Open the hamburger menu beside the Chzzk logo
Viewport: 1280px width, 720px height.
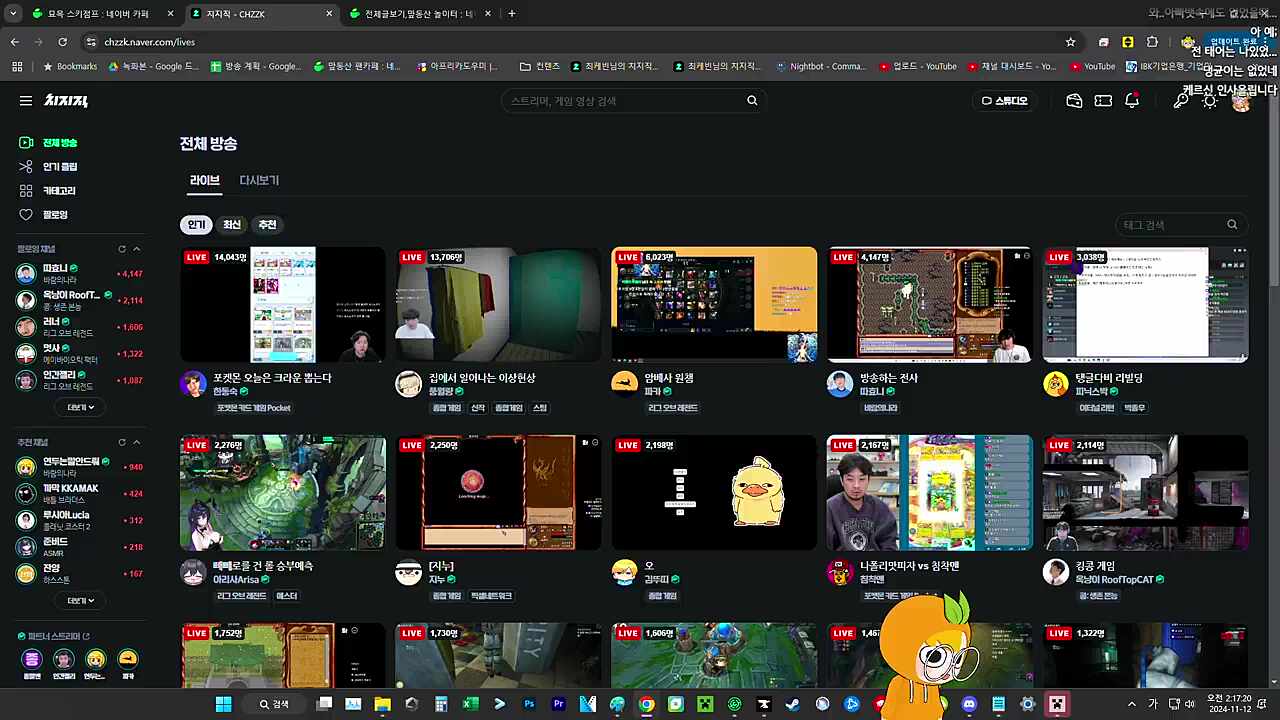pos(26,100)
